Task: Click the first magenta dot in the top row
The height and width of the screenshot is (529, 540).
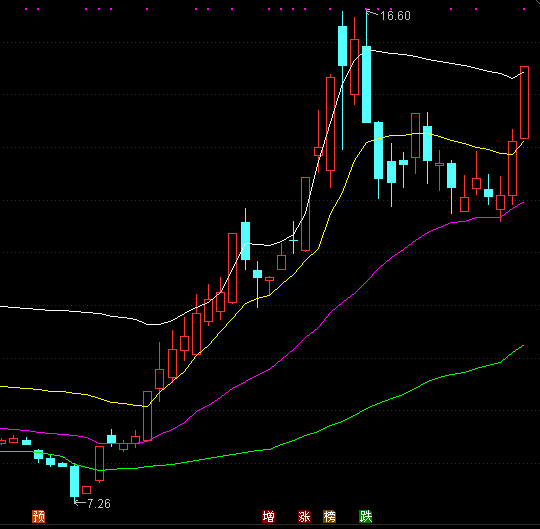Action: (x=27, y=9)
